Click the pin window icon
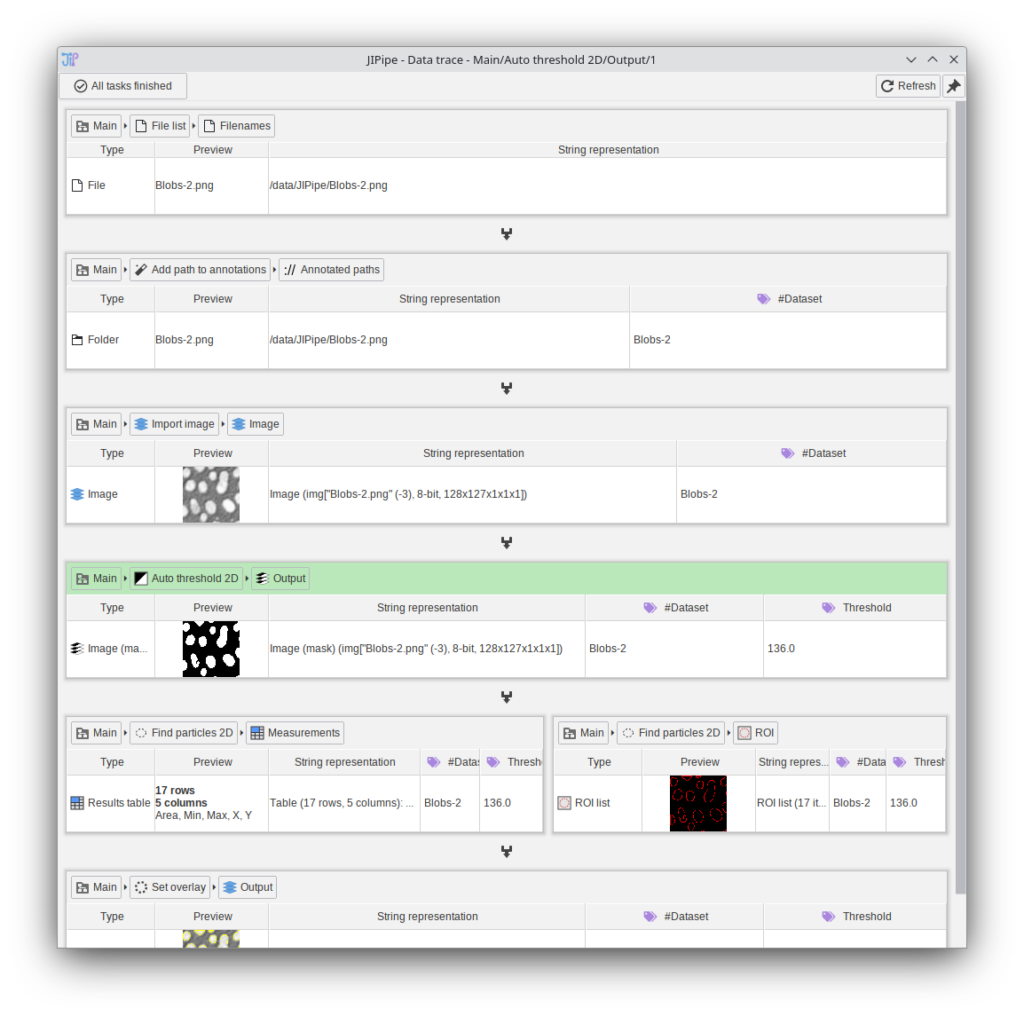This screenshot has width=1024, height=1016. pos(953,86)
